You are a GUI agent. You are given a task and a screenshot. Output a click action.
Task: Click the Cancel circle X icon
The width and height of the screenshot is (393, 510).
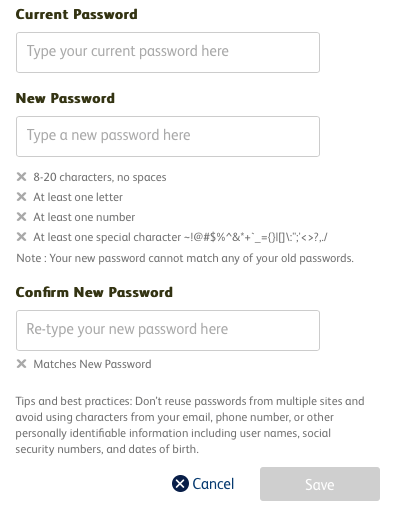click(x=180, y=483)
